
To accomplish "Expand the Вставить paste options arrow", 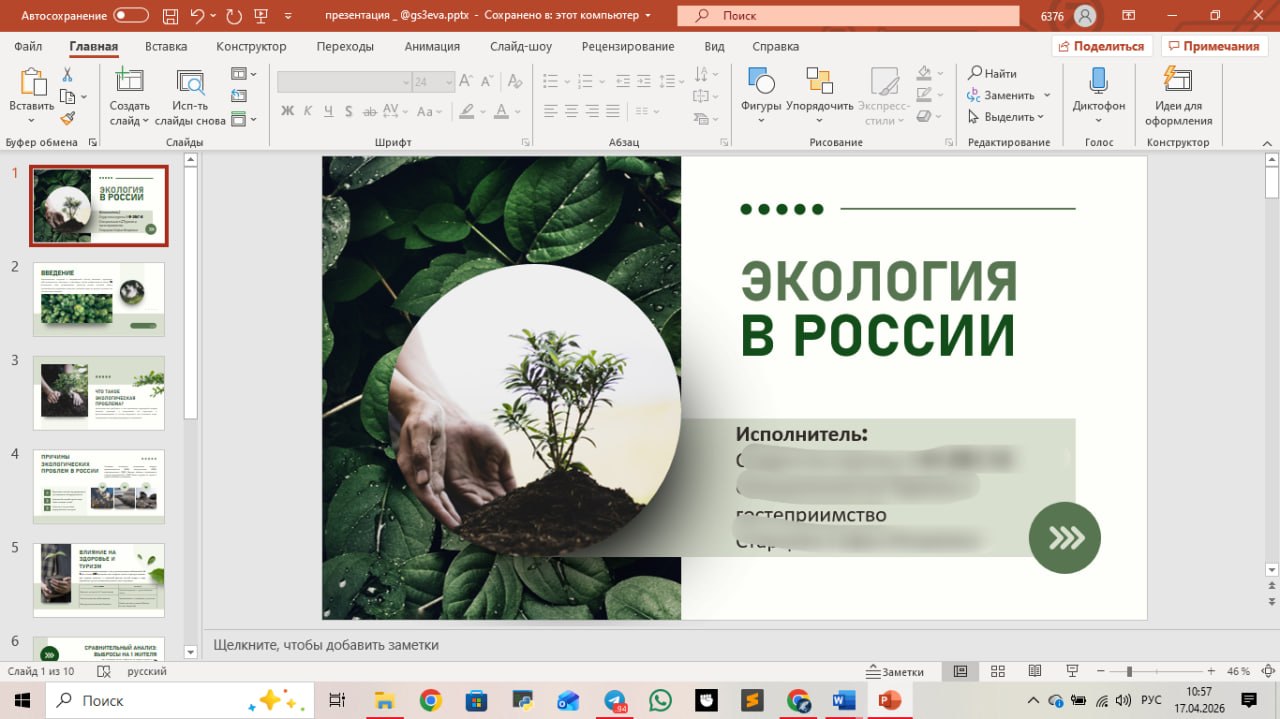I will 32,120.
